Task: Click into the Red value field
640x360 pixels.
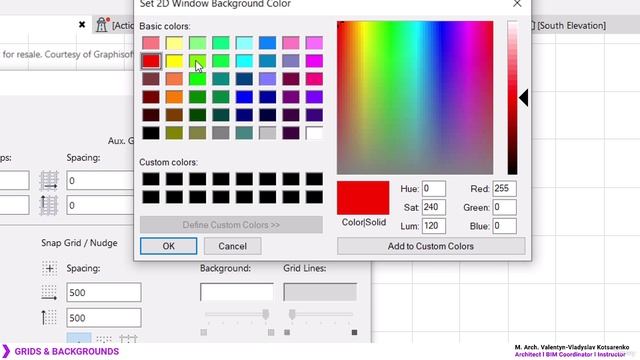Action: (x=504, y=189)
